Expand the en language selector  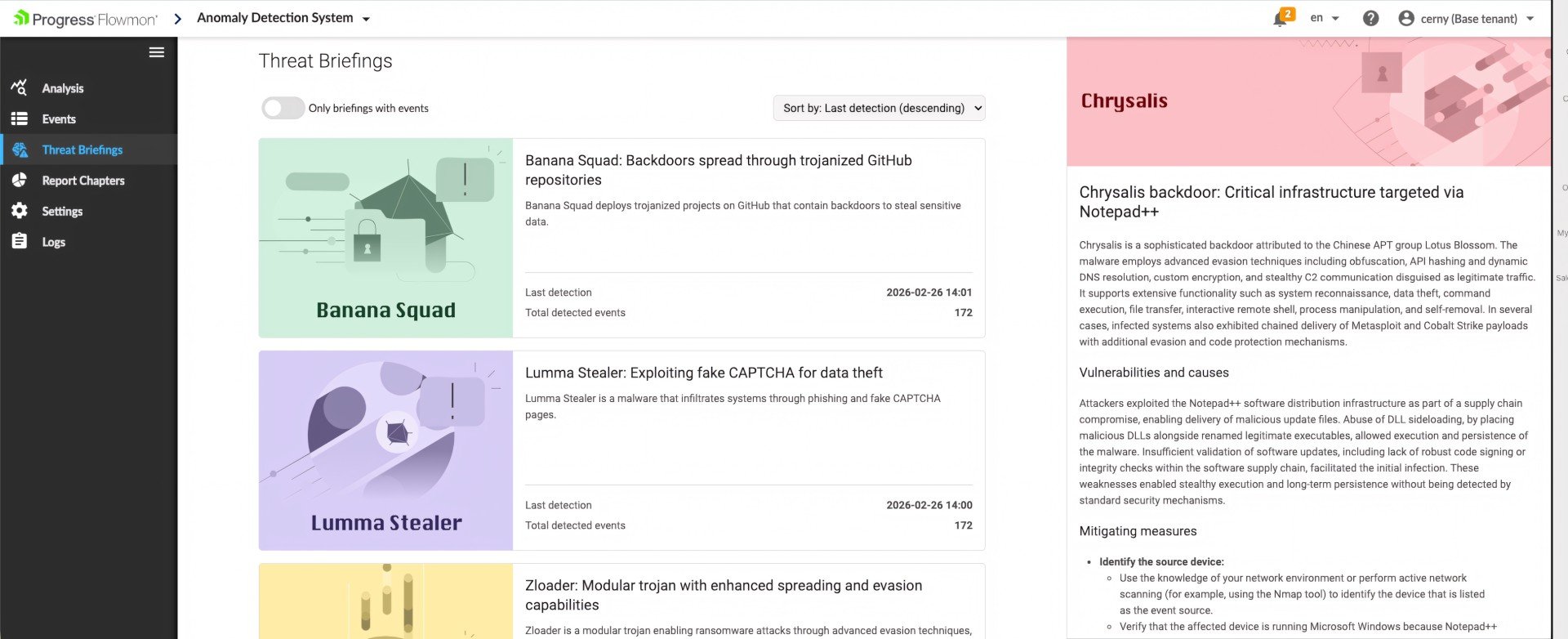(x=1324, y=18)
